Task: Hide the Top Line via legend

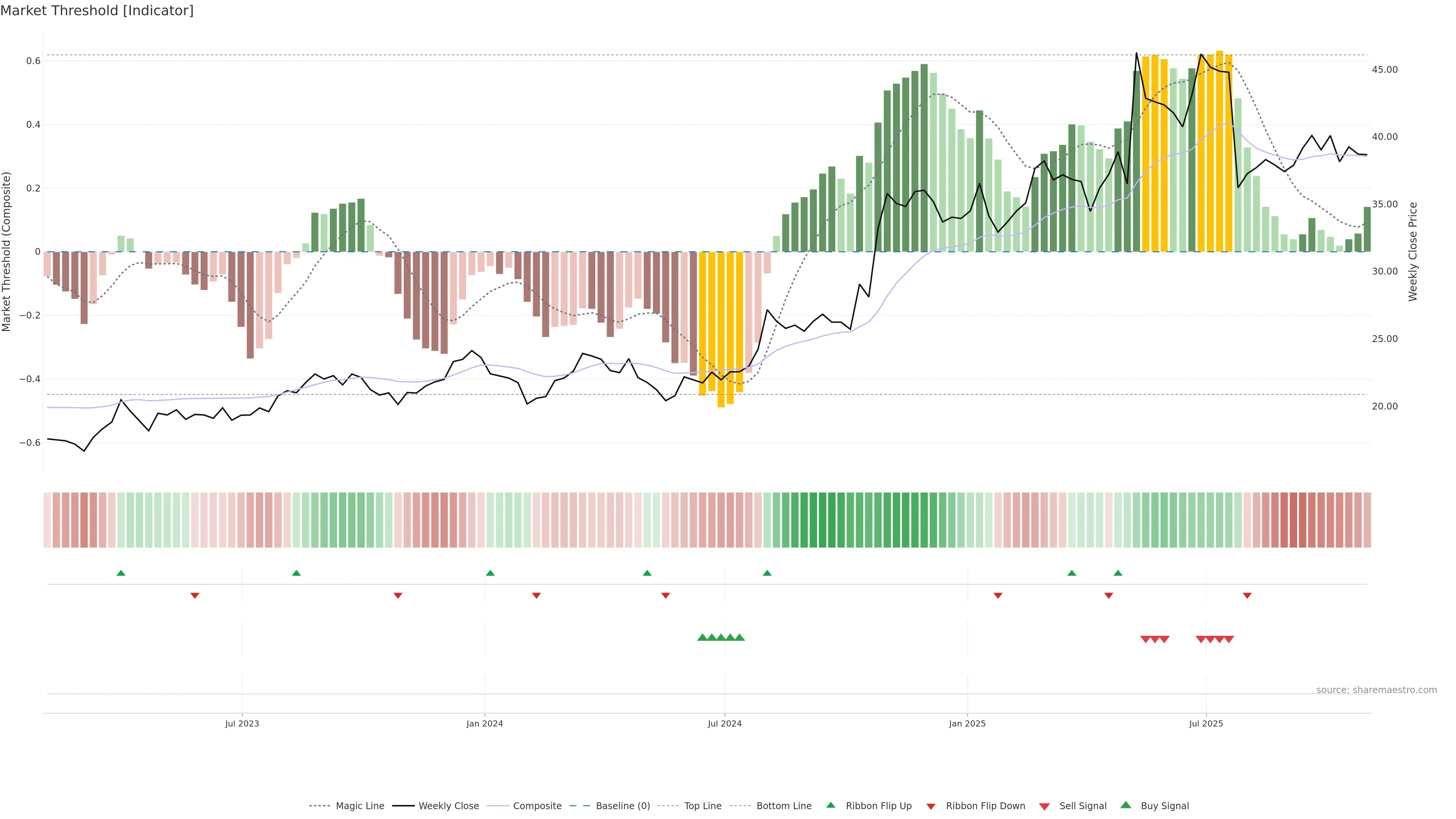Action: (703, 806)
